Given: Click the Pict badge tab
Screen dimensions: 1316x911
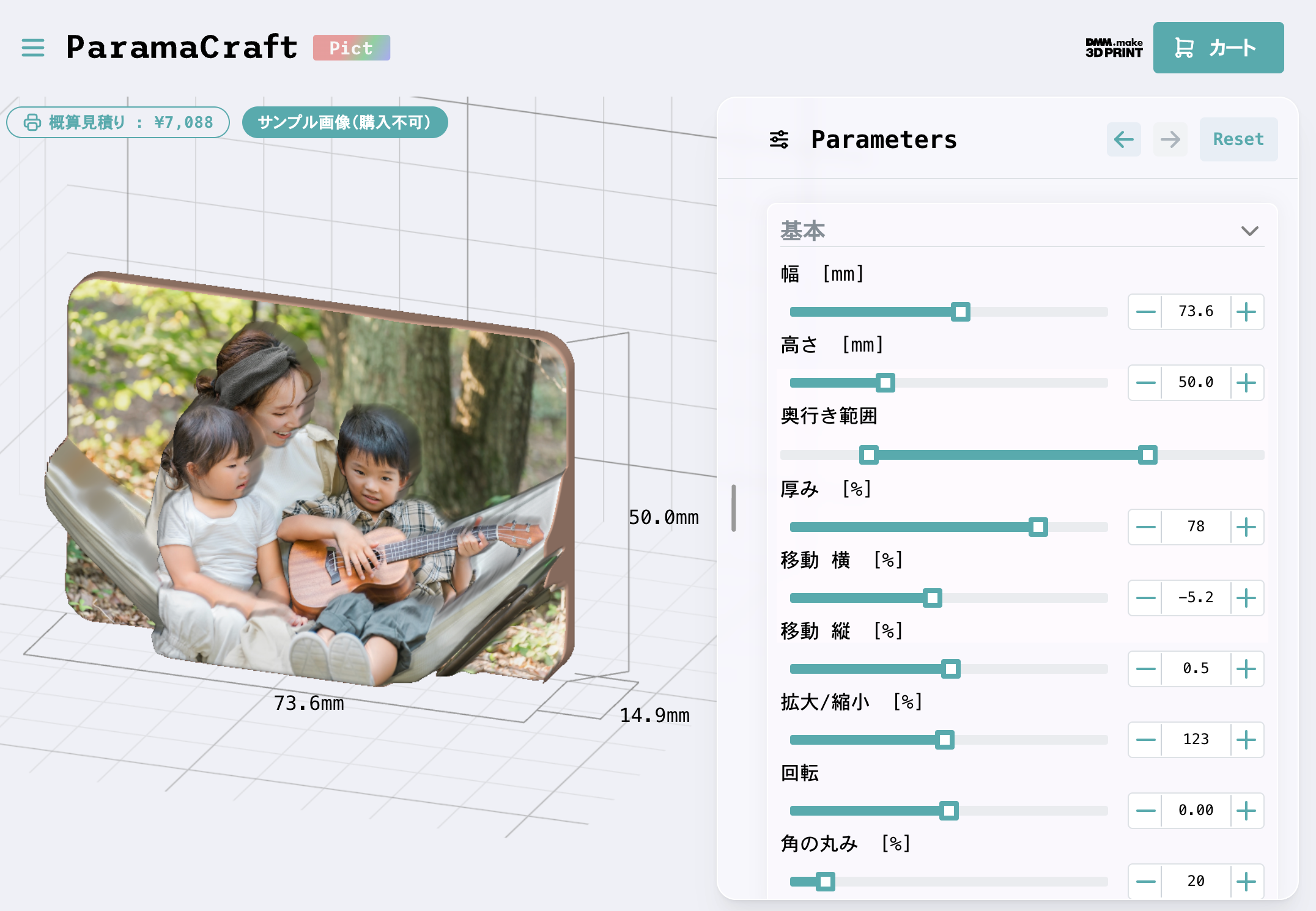Looking at the screenshot, I should tap(351, 48).
